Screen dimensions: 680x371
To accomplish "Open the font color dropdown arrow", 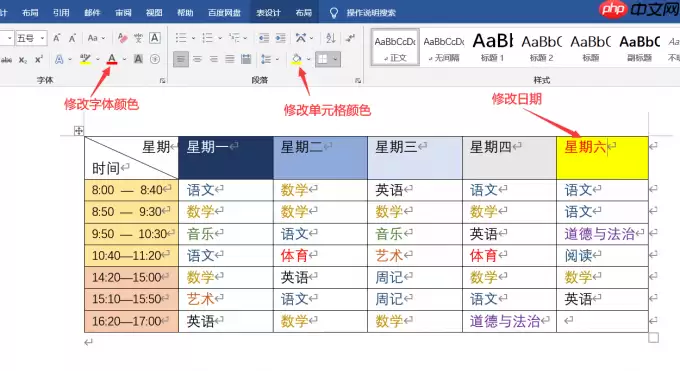I will [124, 59].
